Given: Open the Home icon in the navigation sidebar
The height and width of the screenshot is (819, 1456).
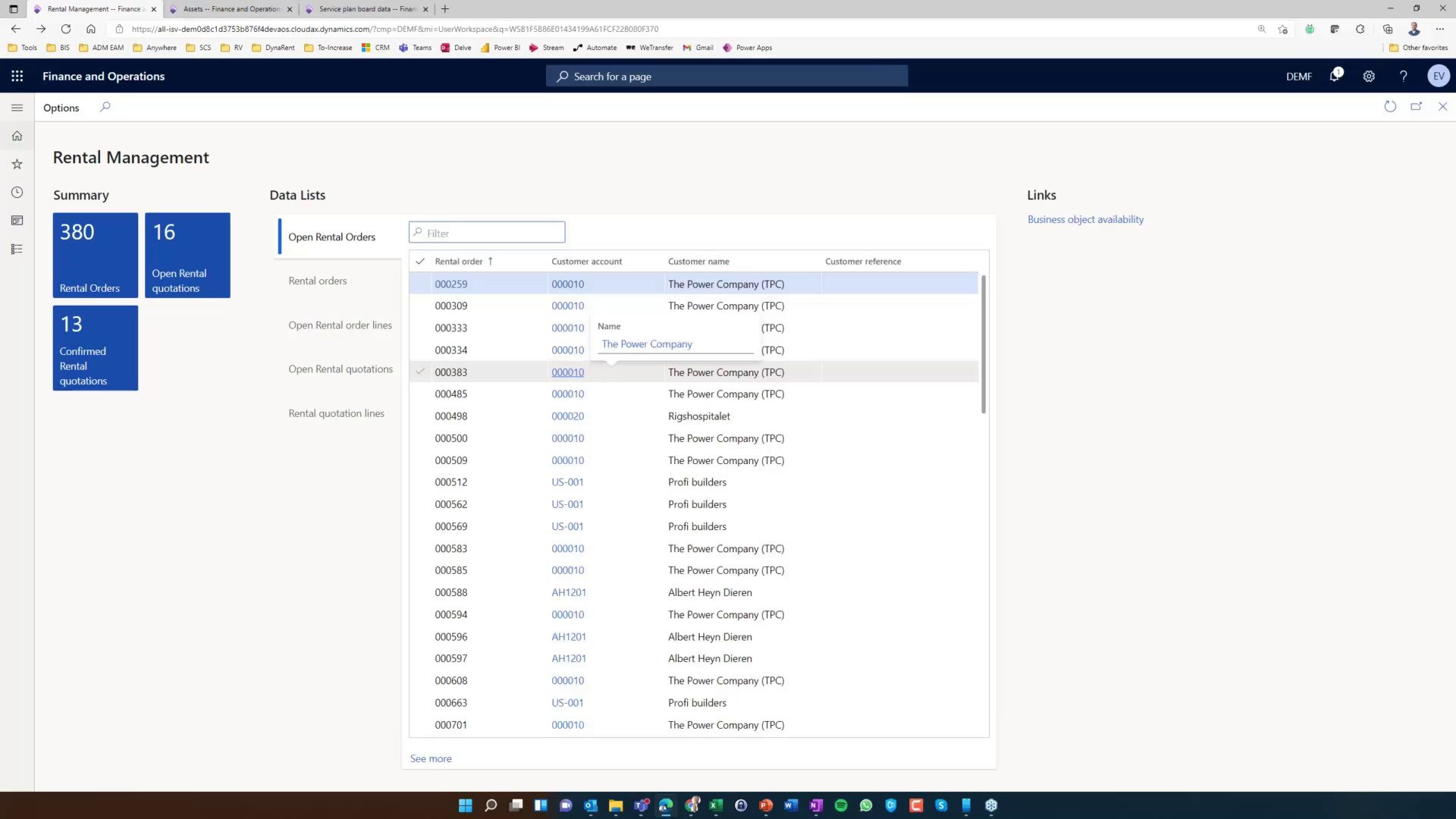Looking at the screenshot, I should click(x=17, y=135).
